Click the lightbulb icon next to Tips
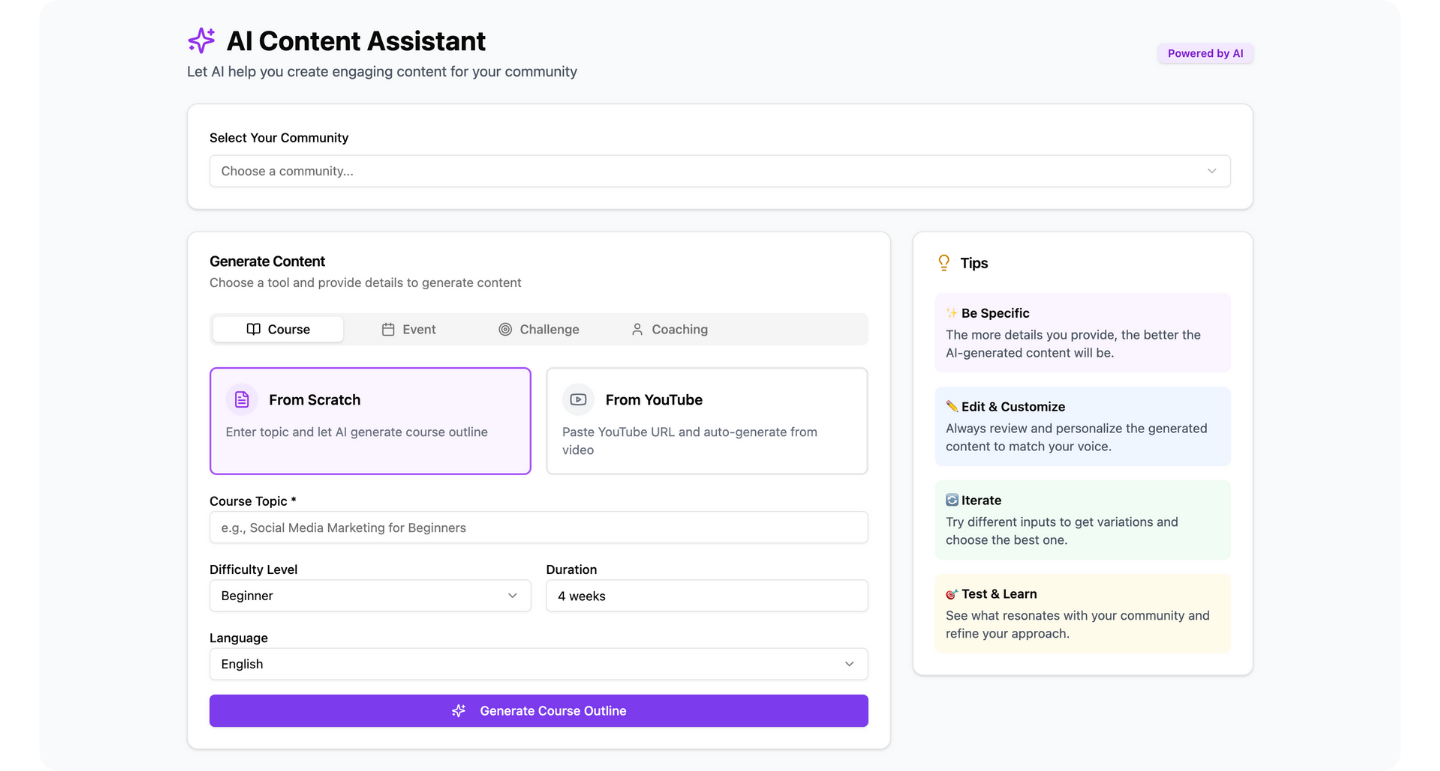Screen dimensions: 1440x771 point(944,263)
